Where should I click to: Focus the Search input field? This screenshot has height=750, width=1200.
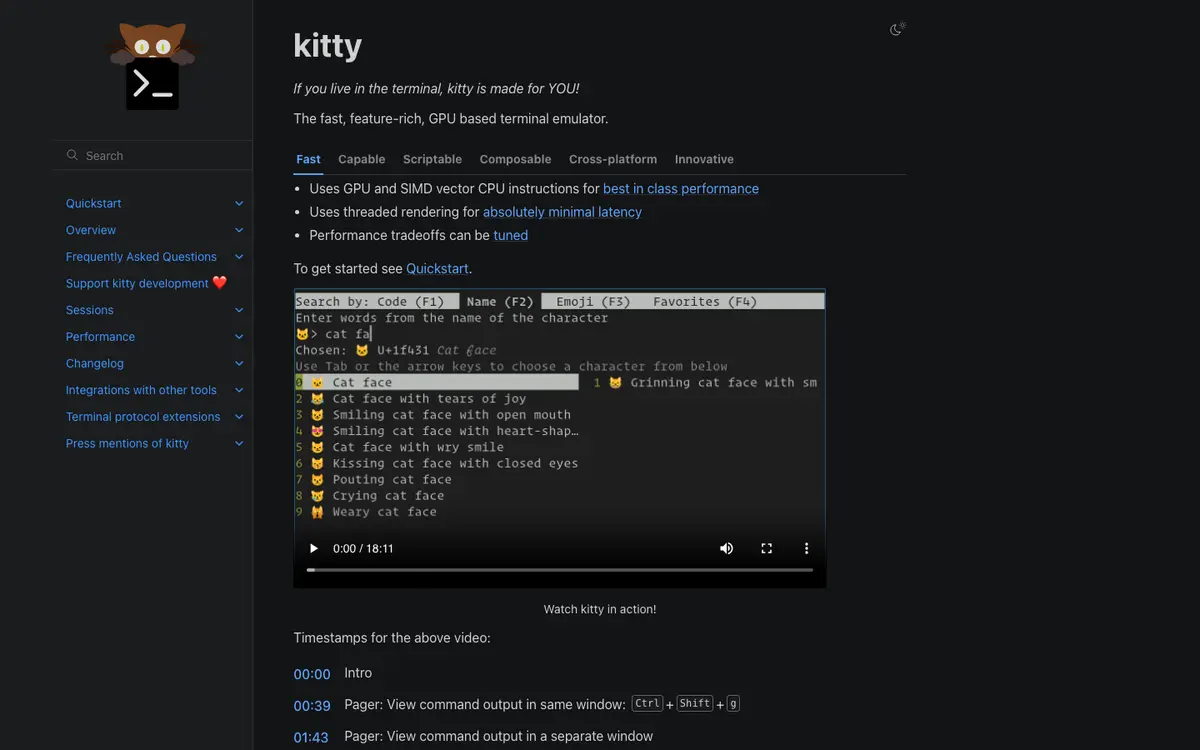[x=152, y=155]
